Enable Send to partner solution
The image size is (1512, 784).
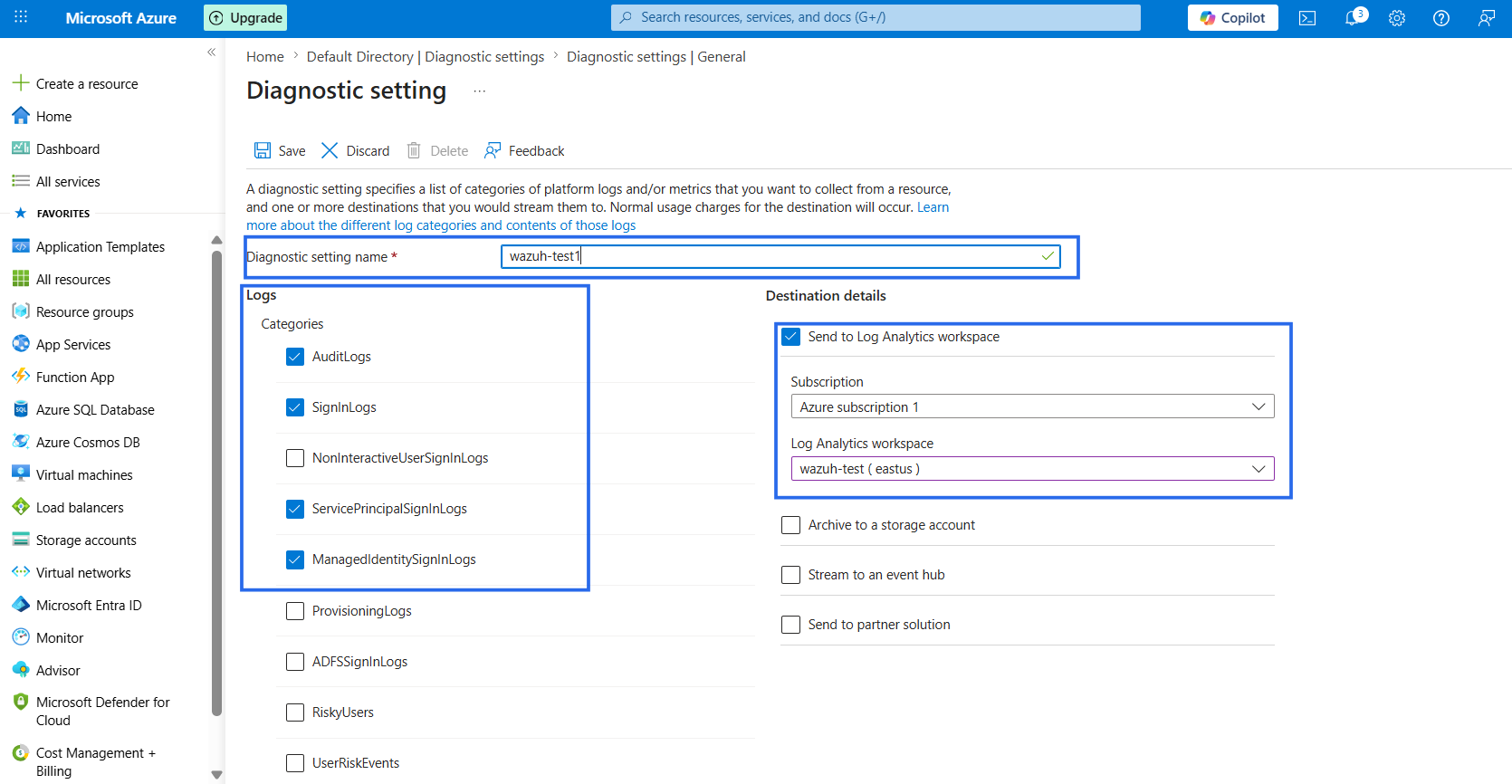(x=791, y=625)
